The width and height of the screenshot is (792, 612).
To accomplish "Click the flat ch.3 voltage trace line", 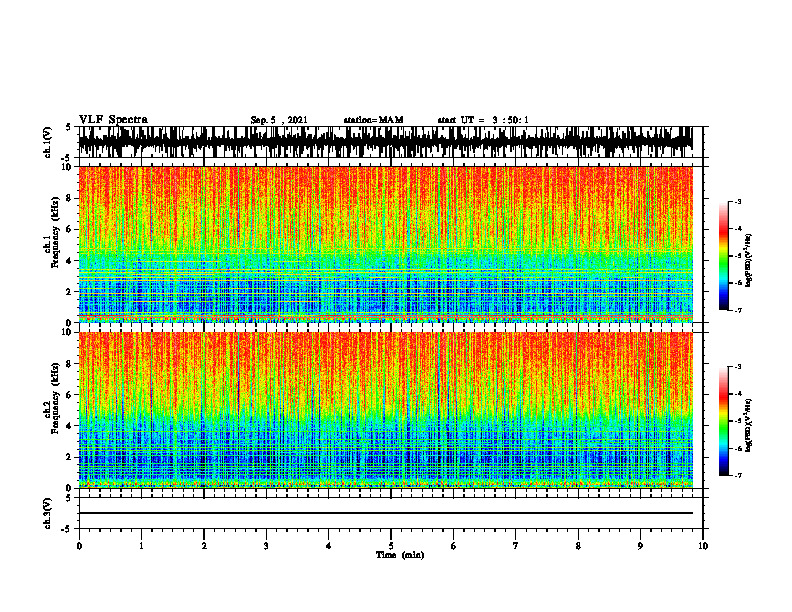I will [385, 513].
